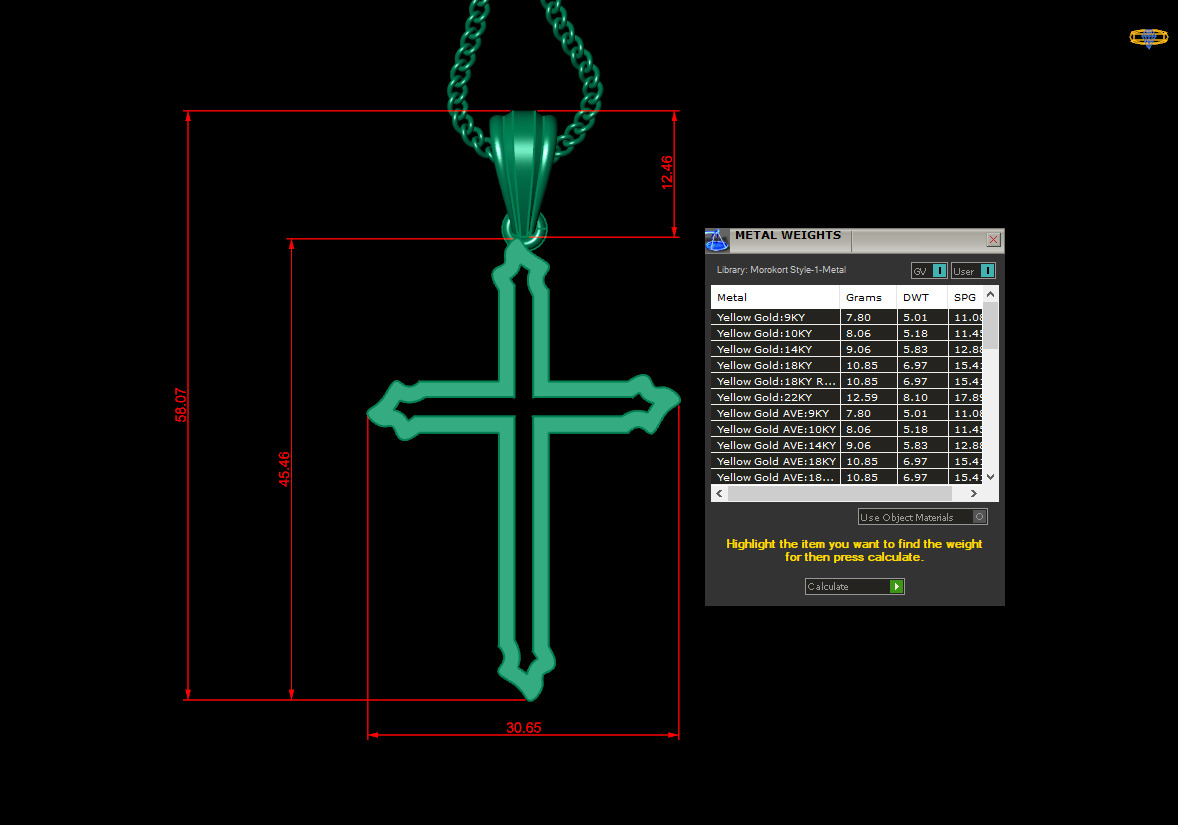Select the Yellow Gold AVE:10KY row

[x=847, y=429]
